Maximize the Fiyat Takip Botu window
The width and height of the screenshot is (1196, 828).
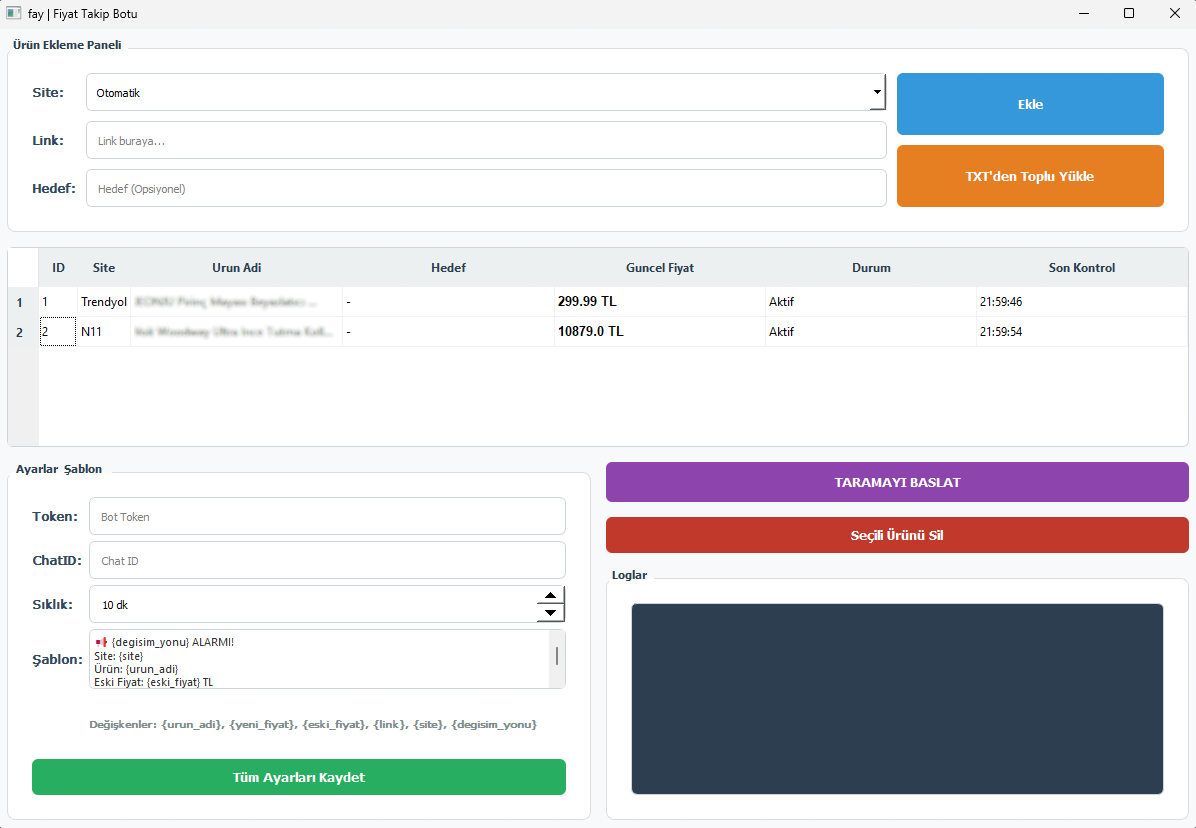coord(1129,13)
